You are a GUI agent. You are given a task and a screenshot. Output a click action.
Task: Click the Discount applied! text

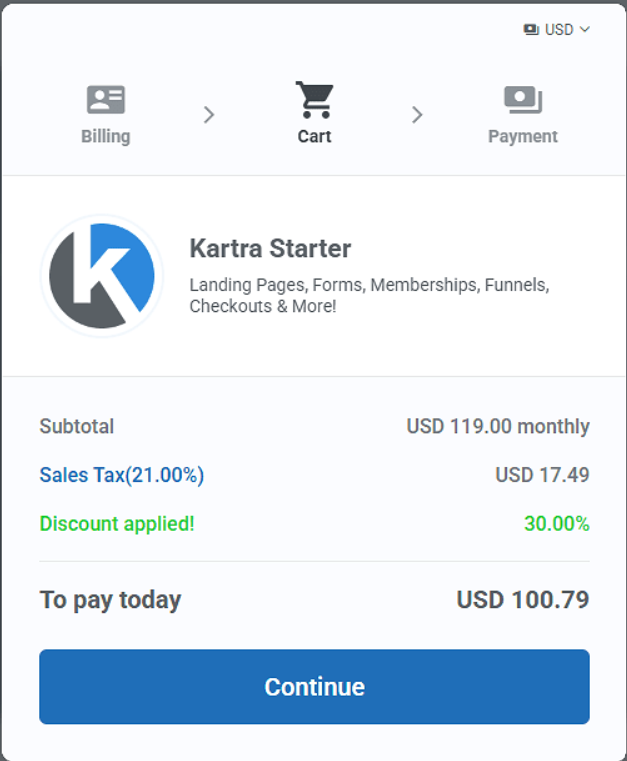(117, 523)
